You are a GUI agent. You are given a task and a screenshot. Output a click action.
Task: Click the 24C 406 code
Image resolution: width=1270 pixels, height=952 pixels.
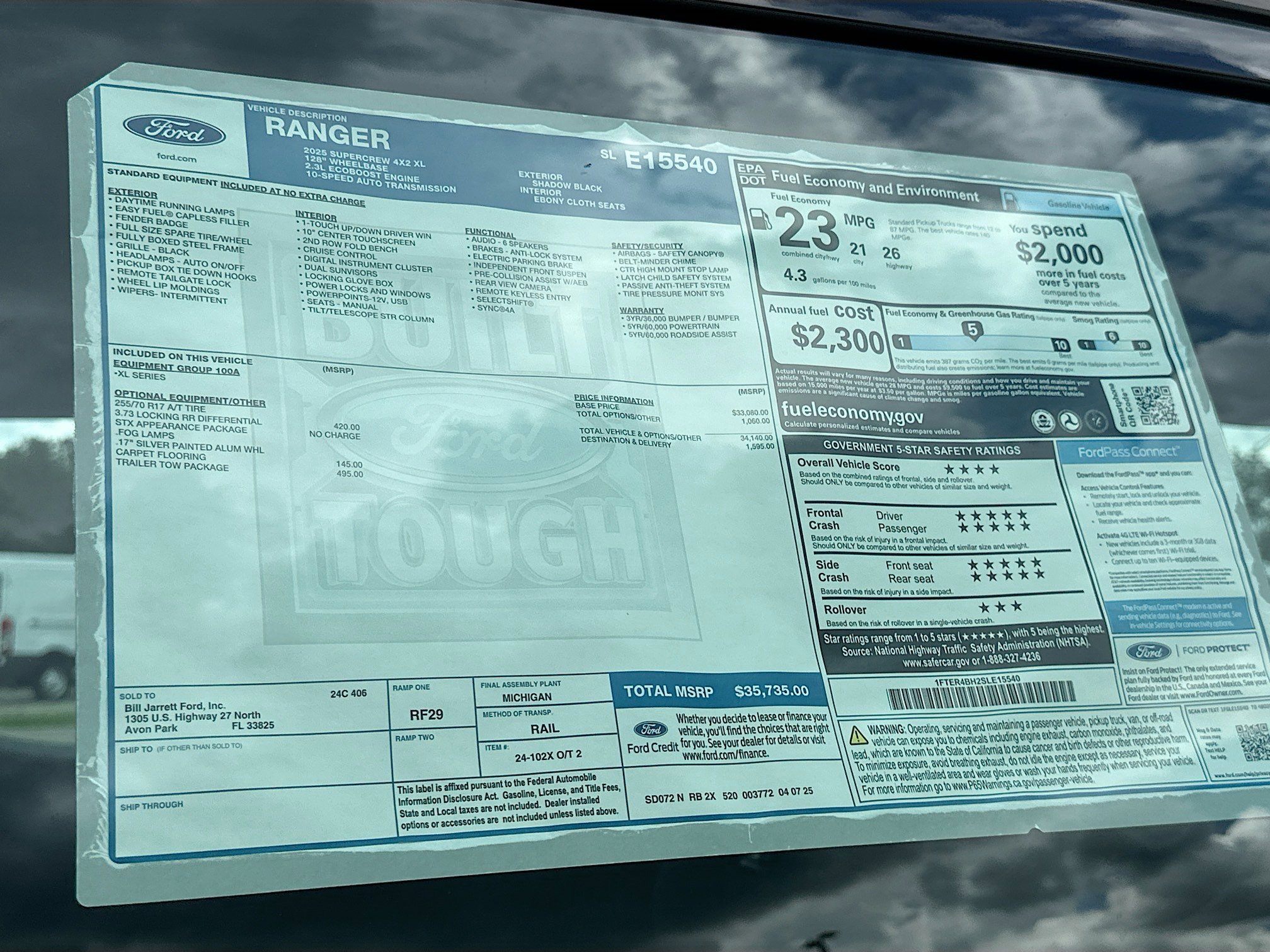[x=348, y=693]
